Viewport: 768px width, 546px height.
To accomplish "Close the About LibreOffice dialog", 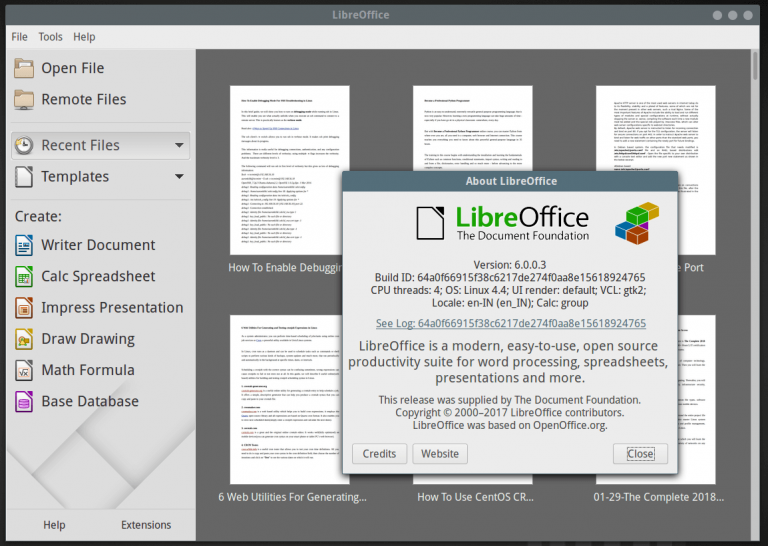I will pos(640,453).
